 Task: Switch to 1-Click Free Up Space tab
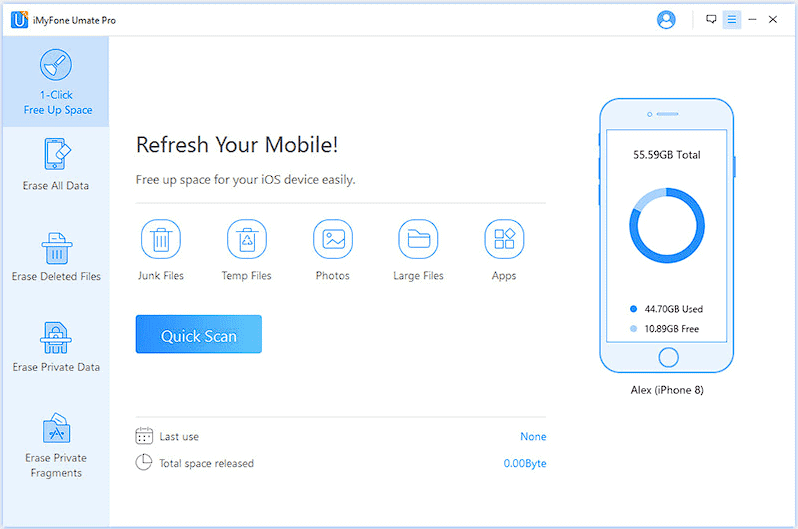point(55,81)
